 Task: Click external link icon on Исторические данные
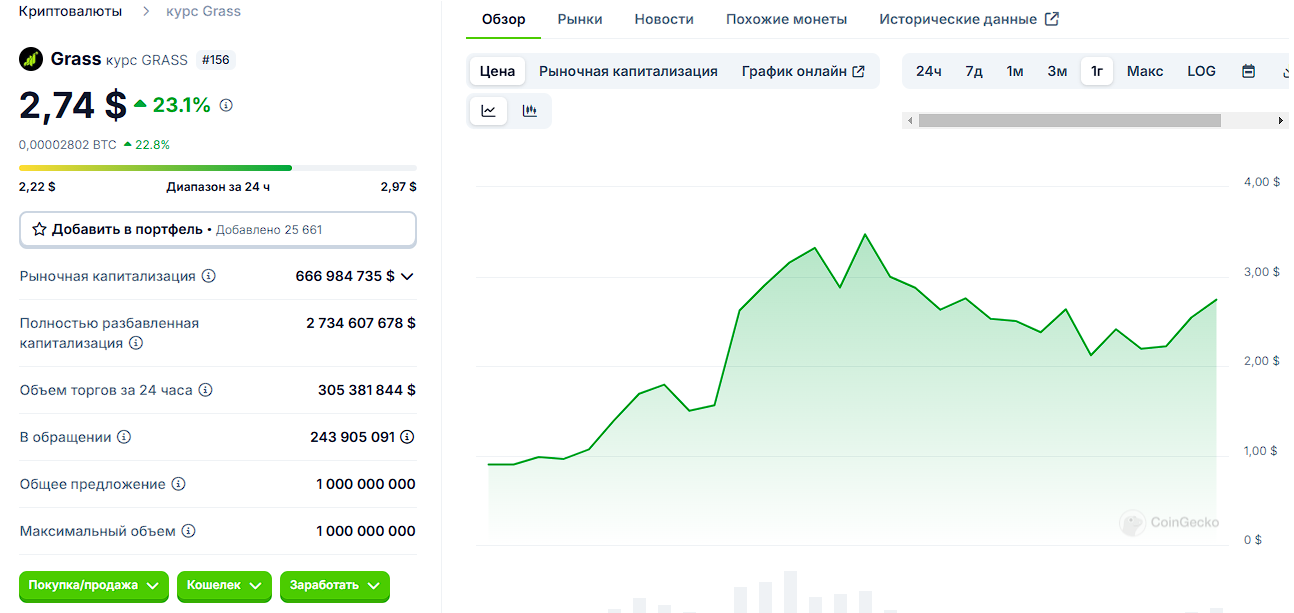tap(1051, 19)
